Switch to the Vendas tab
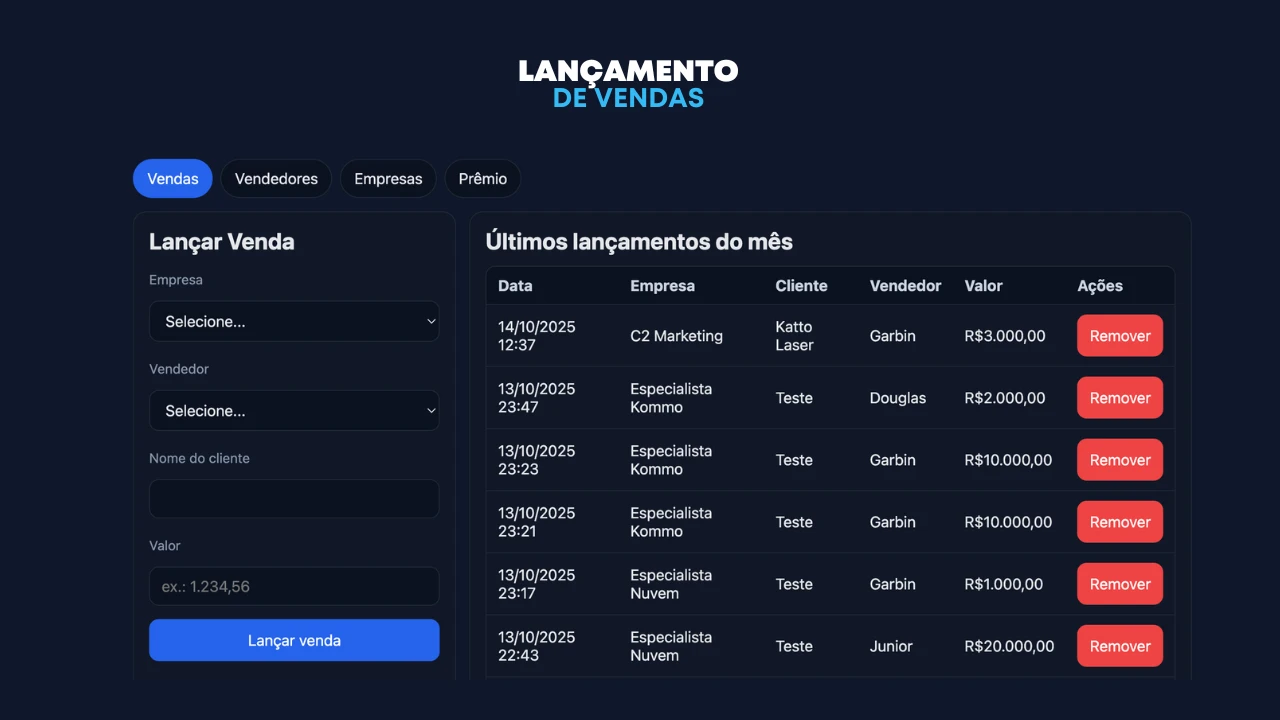Viewport: 1280px width, 720px height. (x=172, y=179)
